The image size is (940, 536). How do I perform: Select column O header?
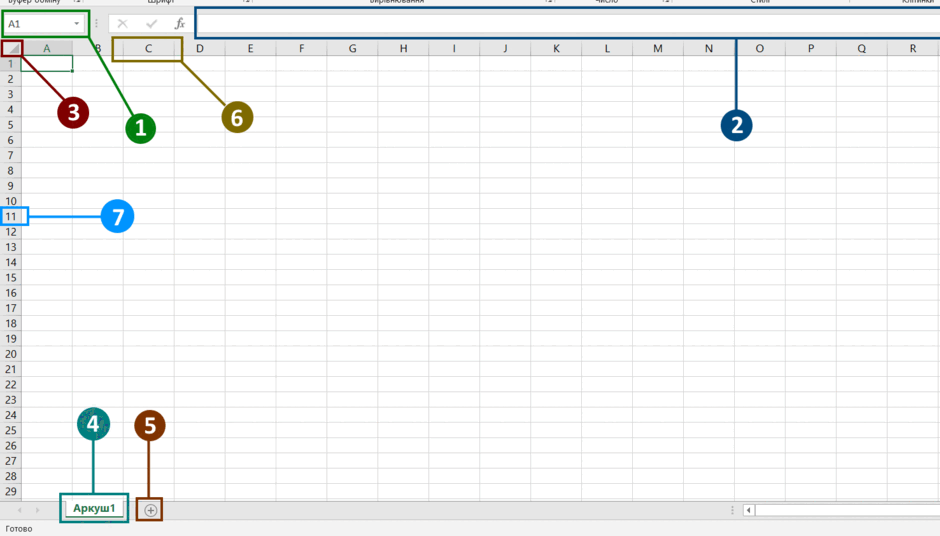(x=760, y=49)
